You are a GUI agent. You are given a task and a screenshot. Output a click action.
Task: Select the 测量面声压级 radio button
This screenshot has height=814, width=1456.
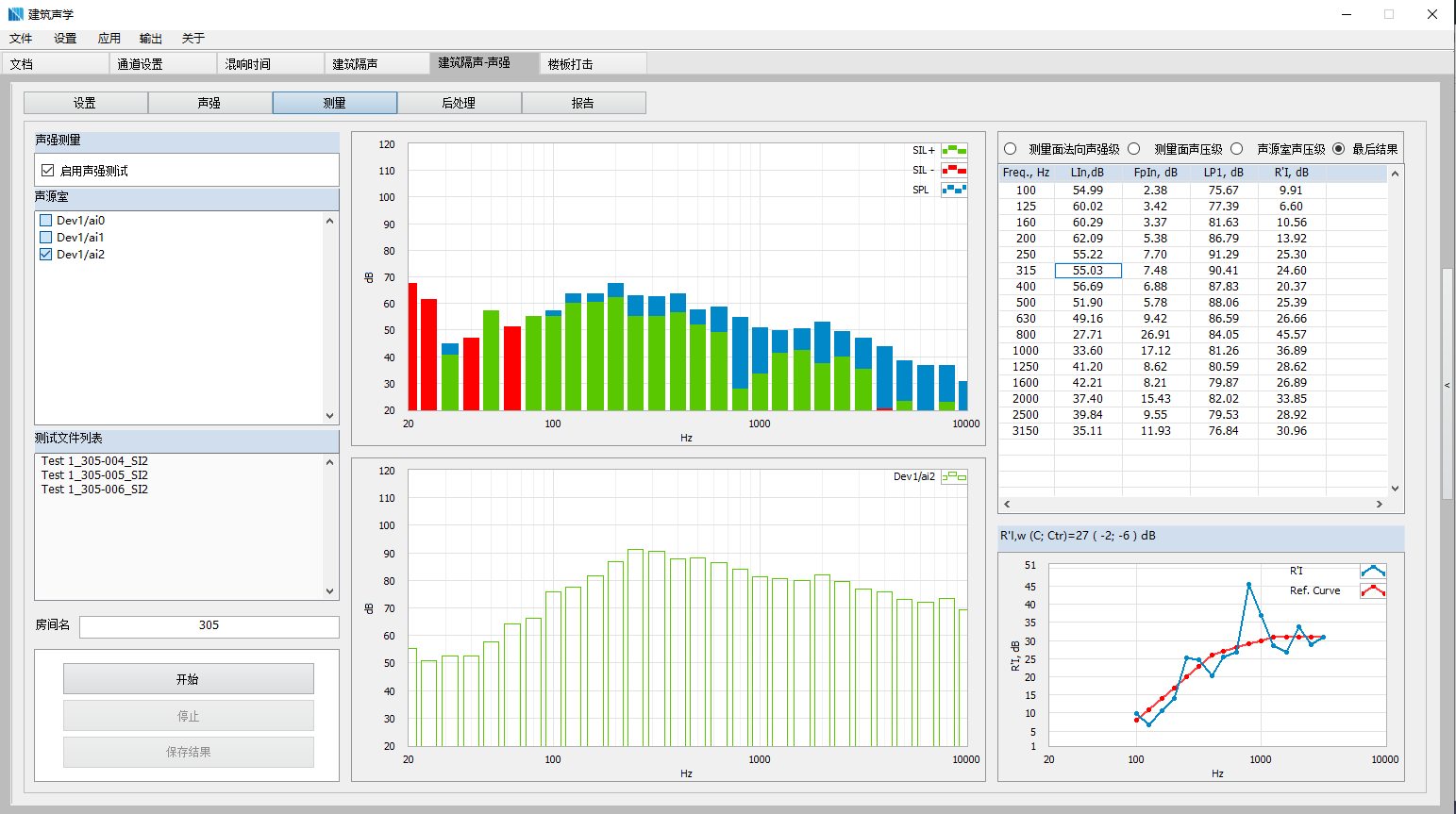pos(1134,149)
